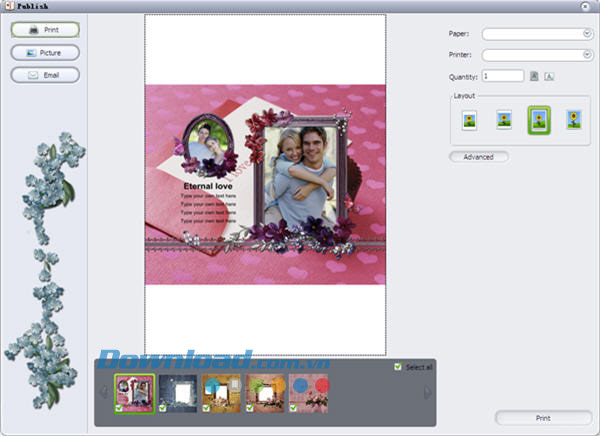This screenshot has height=436, width=600.
Task: Choose the green-highlighted layout option
Action: pos(540,120)
